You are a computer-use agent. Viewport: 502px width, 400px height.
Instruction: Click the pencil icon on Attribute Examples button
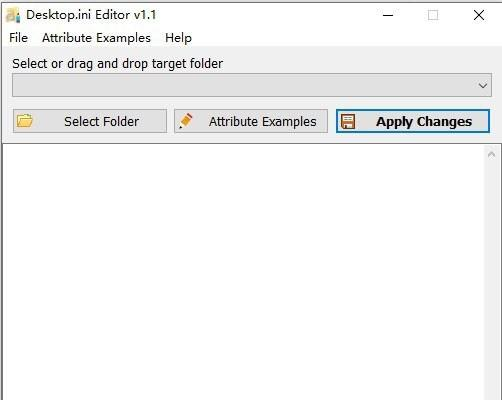coord(186,121)
